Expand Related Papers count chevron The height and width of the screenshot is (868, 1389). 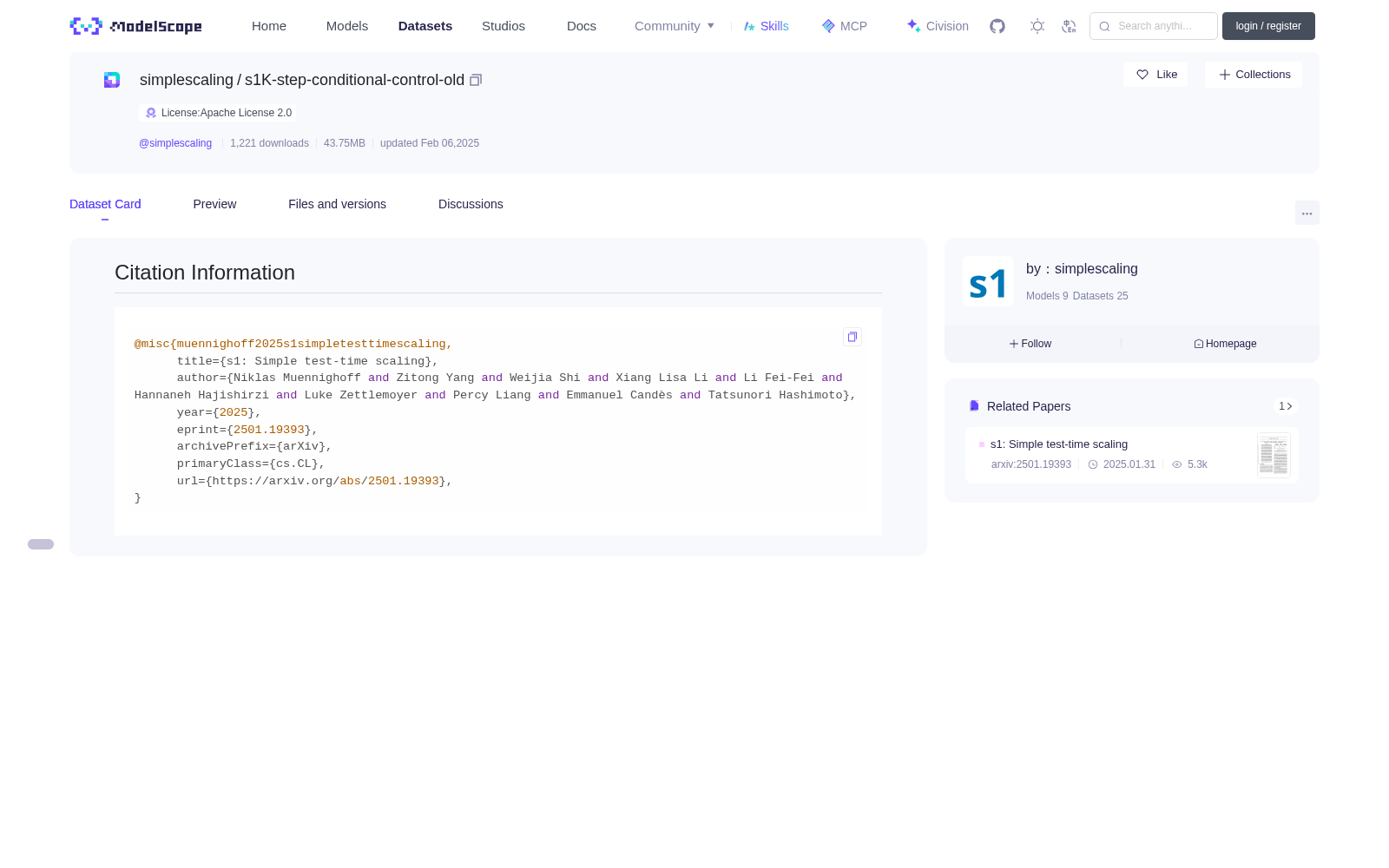(x=1286, y=406)
